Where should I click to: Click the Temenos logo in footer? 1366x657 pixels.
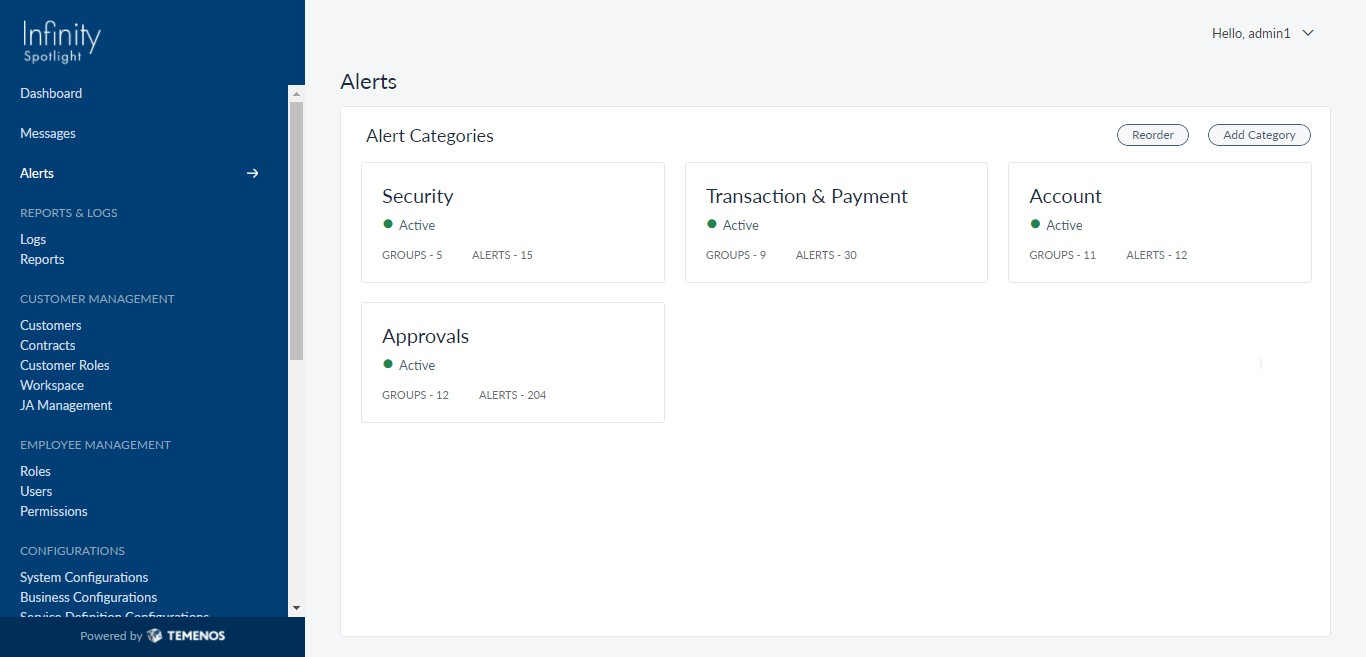pyautogui.click(x=186, y=636)
